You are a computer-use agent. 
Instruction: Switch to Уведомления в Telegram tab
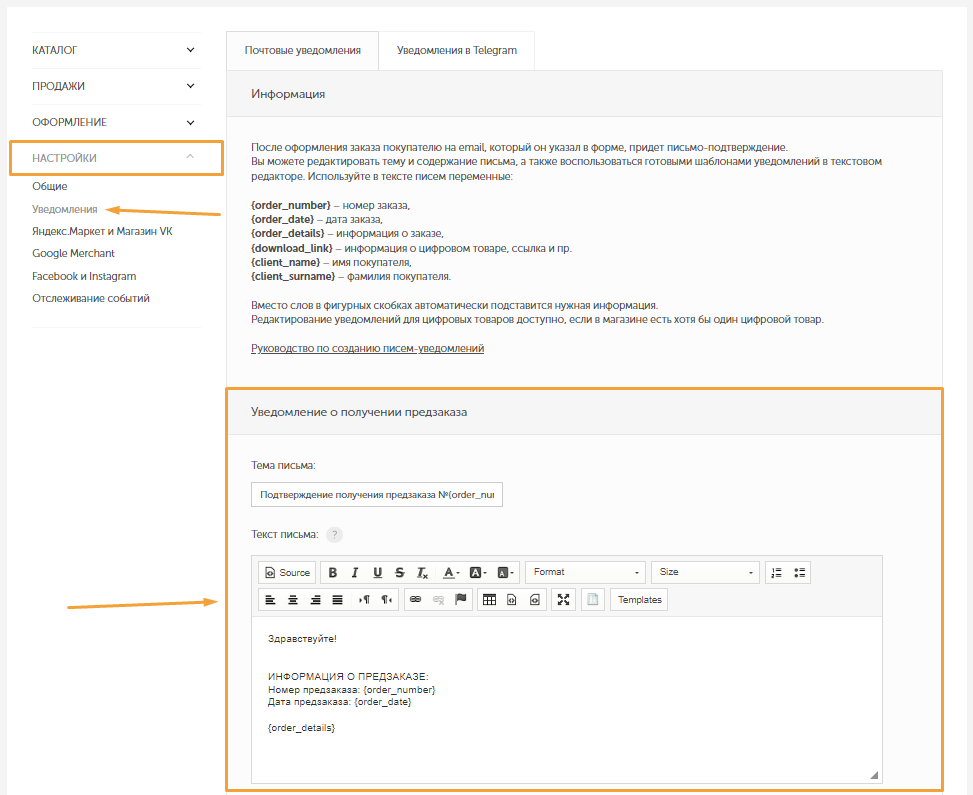click(457, 50)
